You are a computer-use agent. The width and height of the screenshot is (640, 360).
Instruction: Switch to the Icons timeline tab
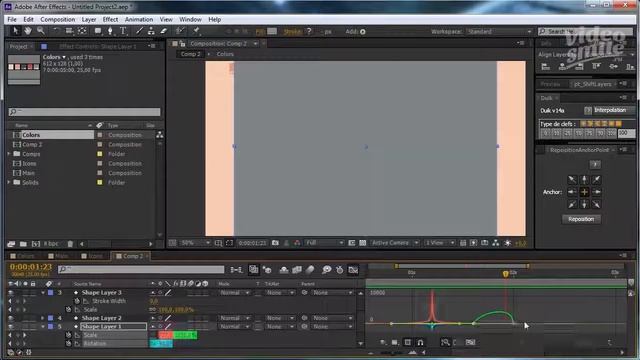pos(92,256)
